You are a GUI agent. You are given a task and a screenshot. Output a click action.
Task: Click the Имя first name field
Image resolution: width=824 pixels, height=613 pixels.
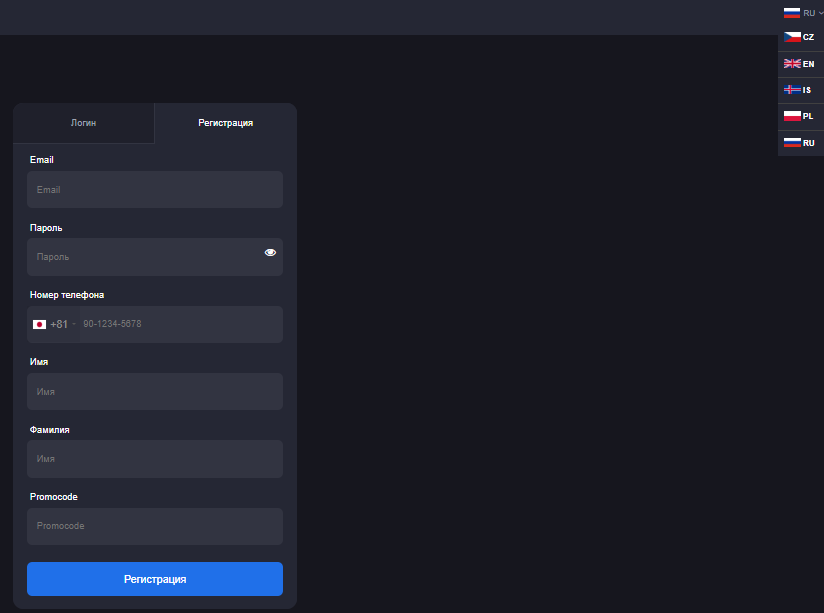[x=155, y=392]
